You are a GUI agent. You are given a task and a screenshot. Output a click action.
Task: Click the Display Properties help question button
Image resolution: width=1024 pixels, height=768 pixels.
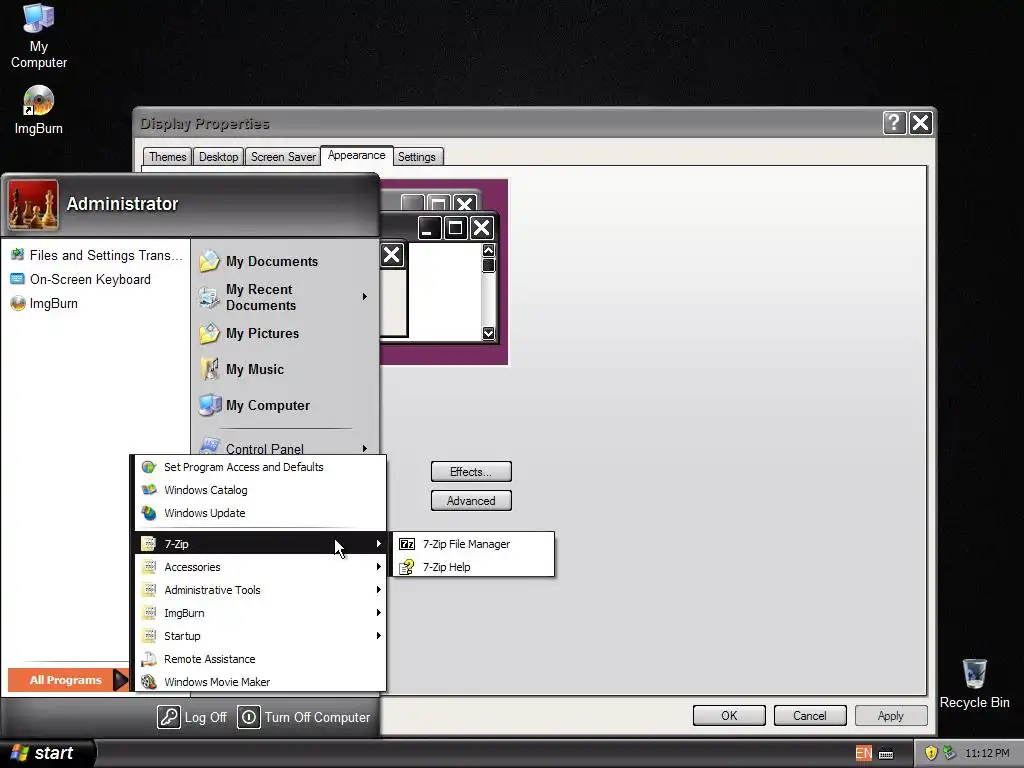point(894,122)
